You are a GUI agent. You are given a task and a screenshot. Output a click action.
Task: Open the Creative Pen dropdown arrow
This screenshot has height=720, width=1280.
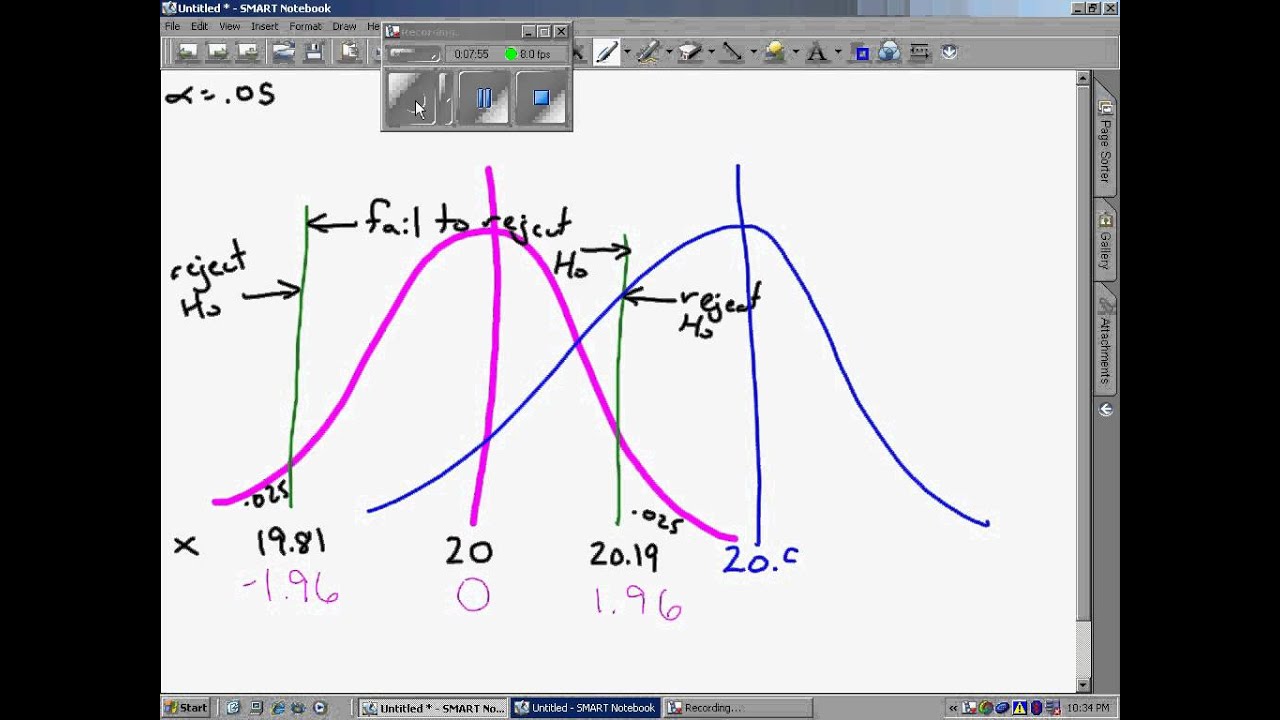tap(668, 52)
